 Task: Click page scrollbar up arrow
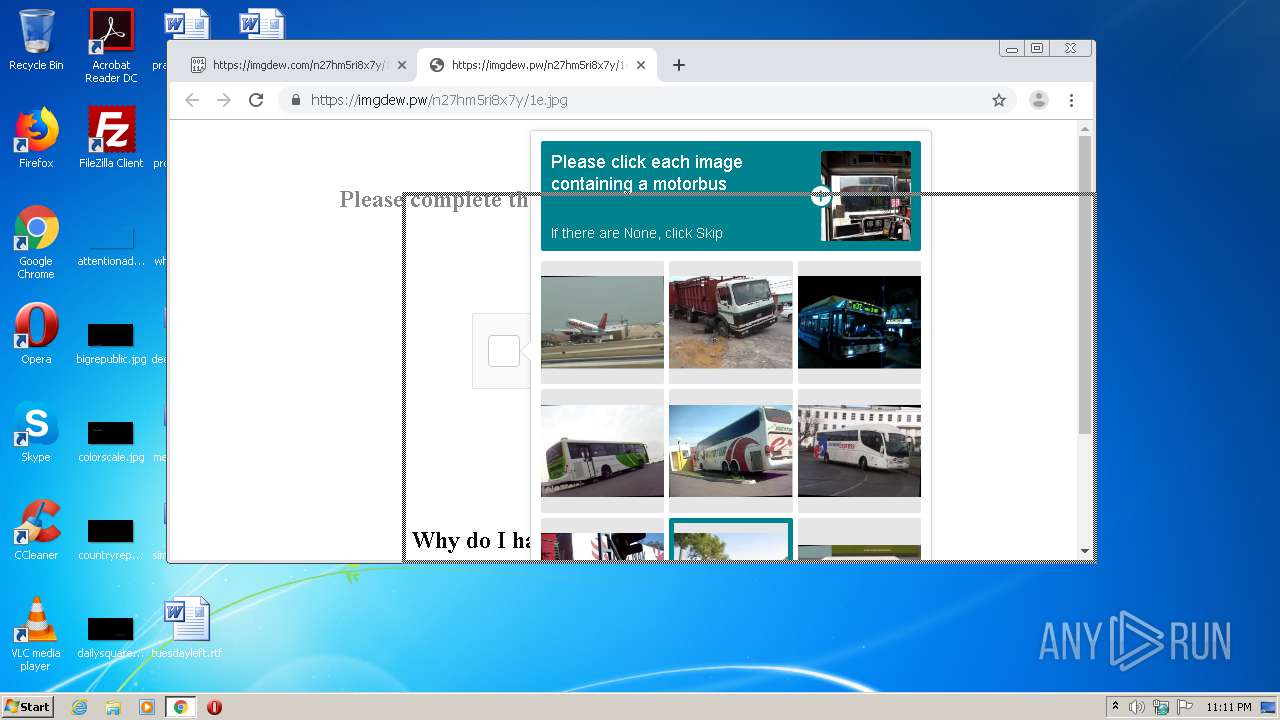point(1085,129)
